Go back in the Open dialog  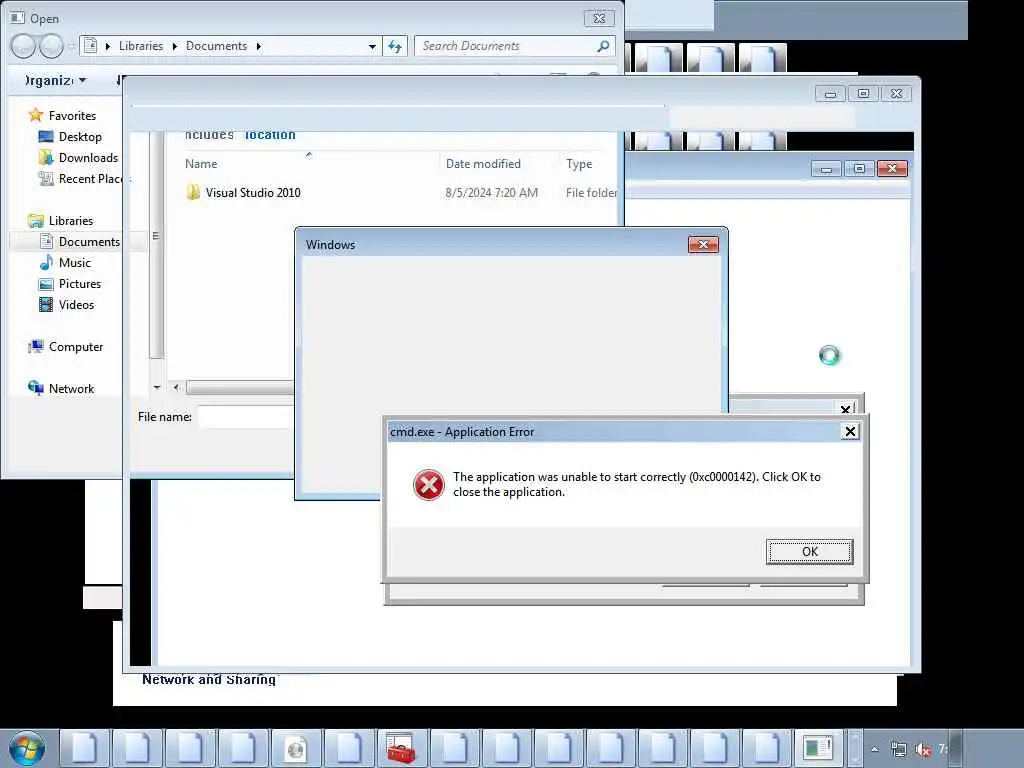23,46
